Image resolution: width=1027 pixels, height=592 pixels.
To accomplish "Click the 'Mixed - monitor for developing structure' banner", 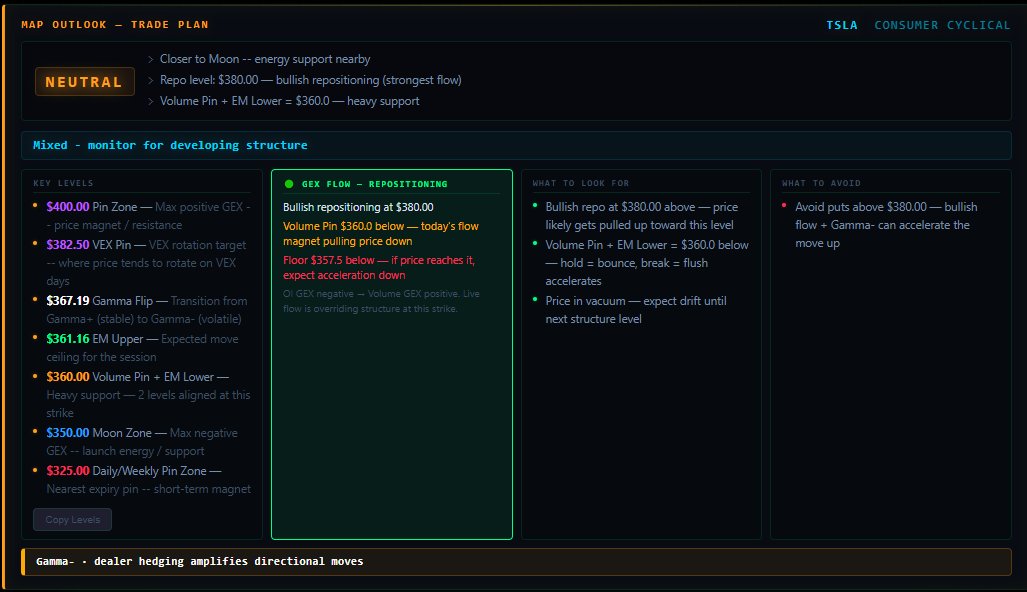I will pyautogui.click(x=516, y=145).
